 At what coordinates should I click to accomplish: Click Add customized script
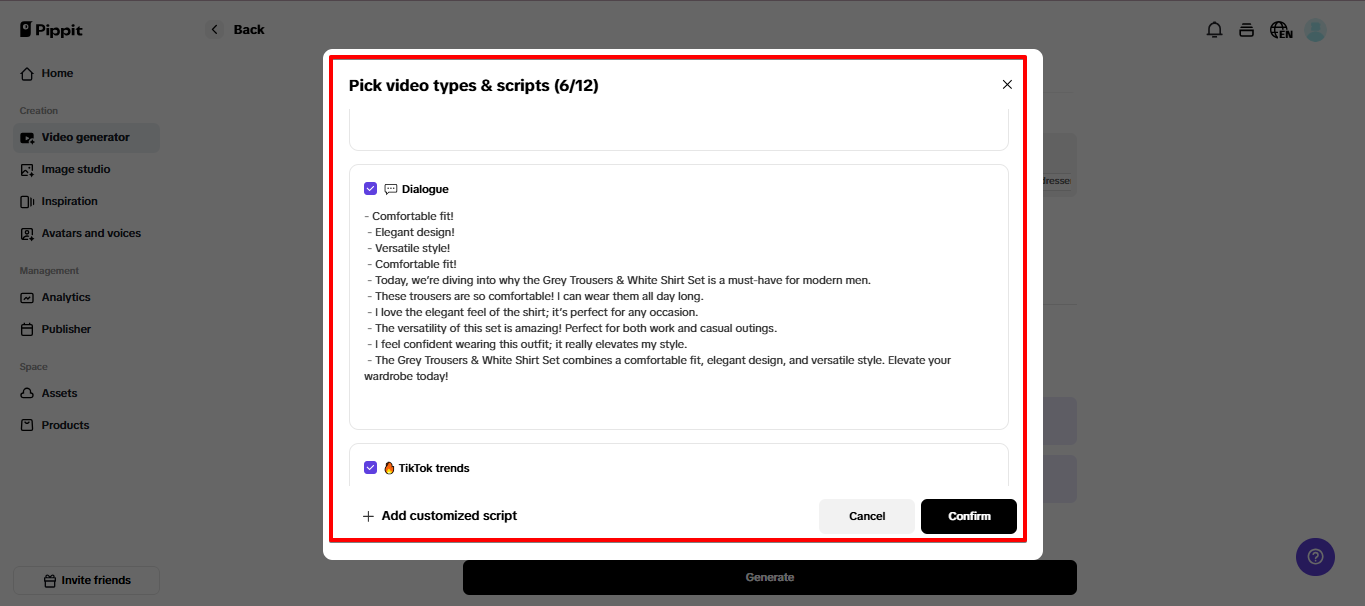pos(440,515)
